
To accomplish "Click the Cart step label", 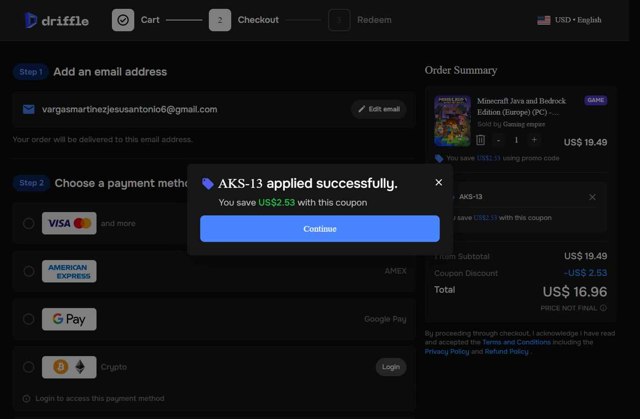I will [x=150, y=20].
